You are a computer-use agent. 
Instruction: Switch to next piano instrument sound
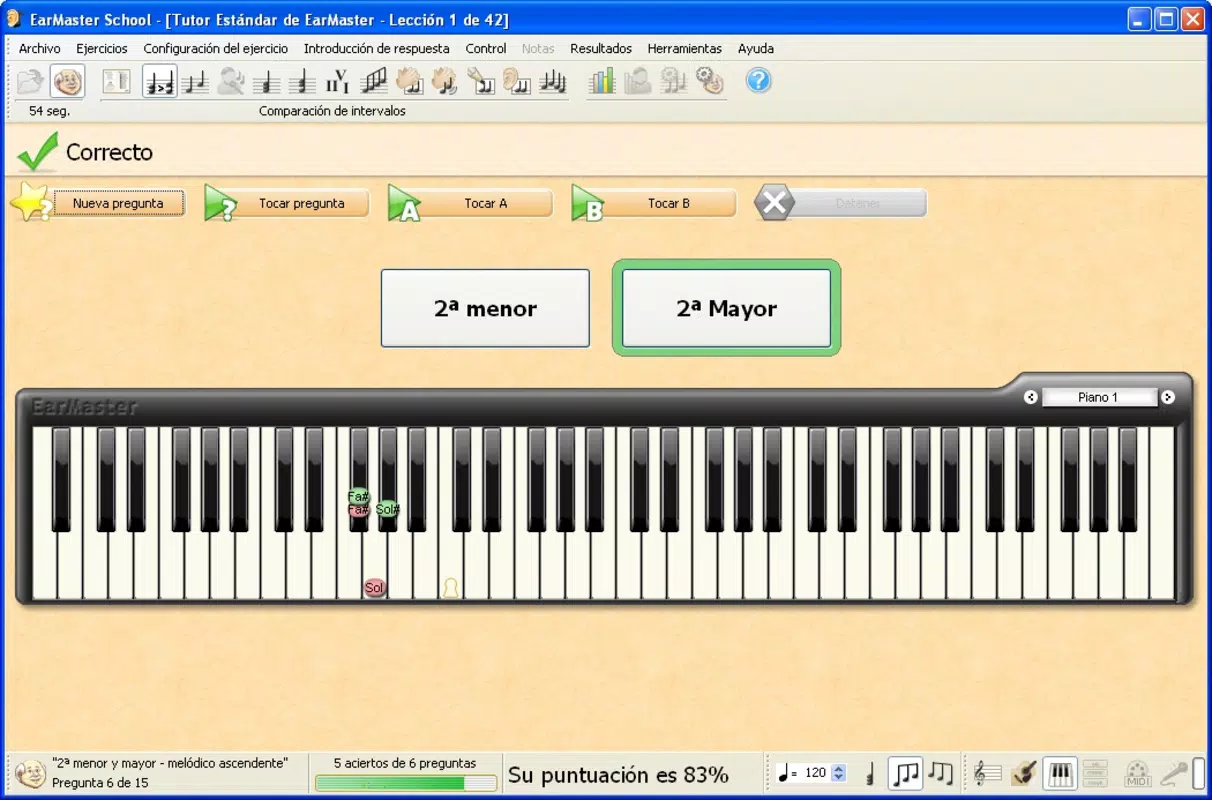[1167, 397]
